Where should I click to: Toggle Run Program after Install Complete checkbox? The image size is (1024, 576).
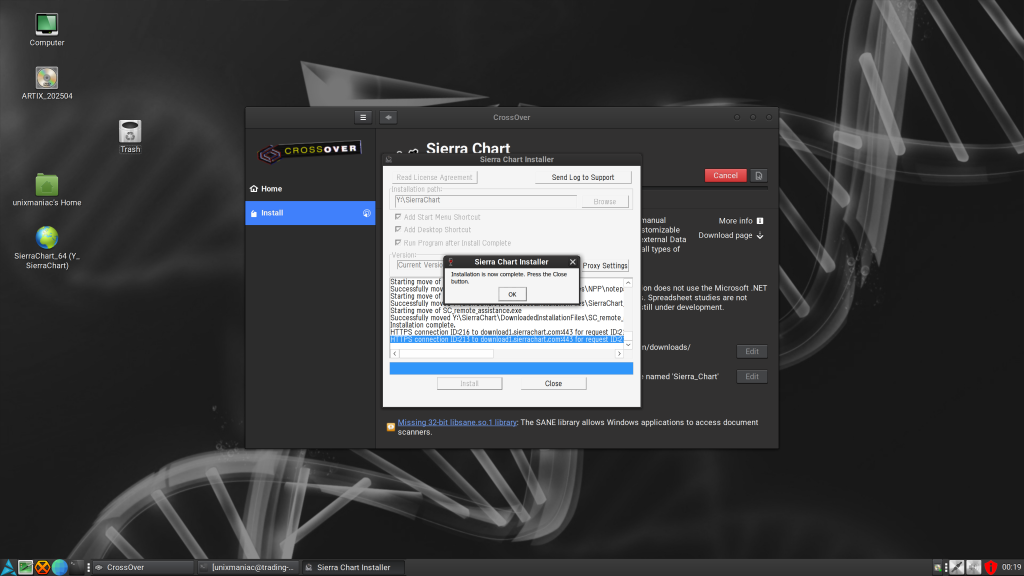(399, 243)
